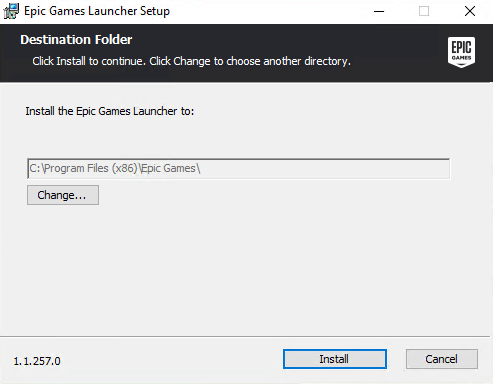Click the 'GAMES' text inside the logo

point(461,58)
